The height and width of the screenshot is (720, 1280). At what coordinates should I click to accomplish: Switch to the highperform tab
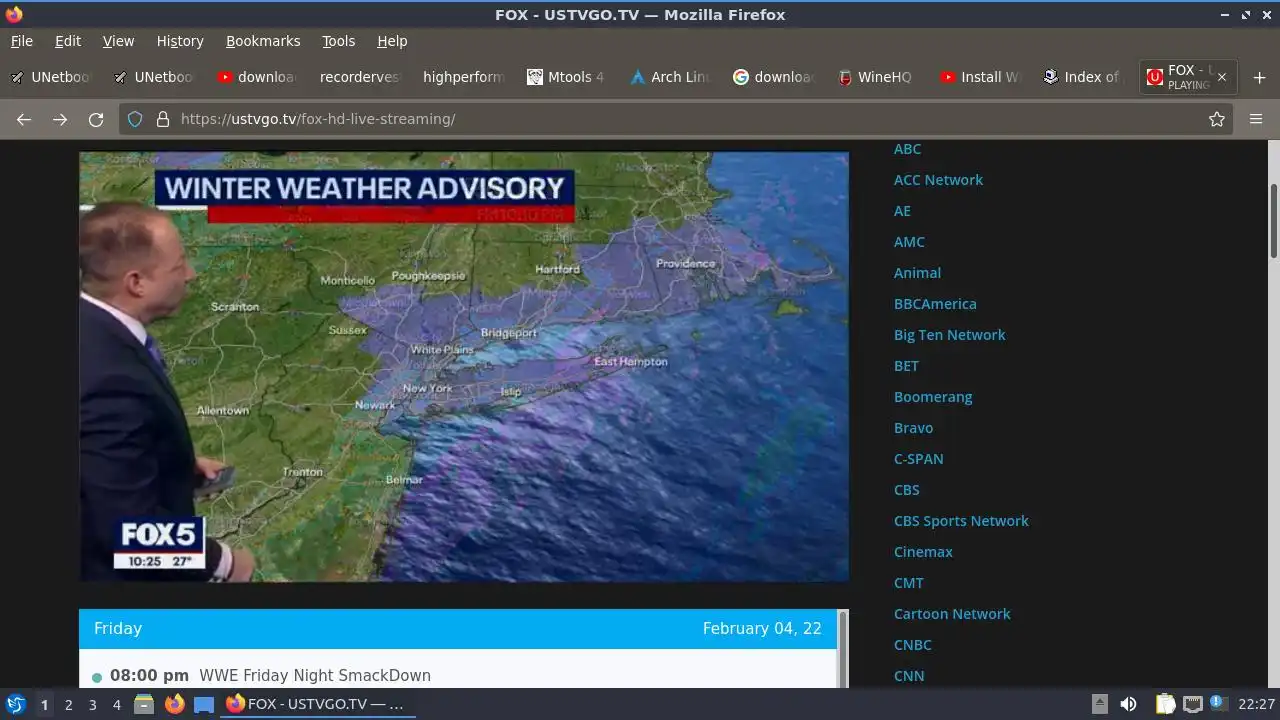(462, 77)
